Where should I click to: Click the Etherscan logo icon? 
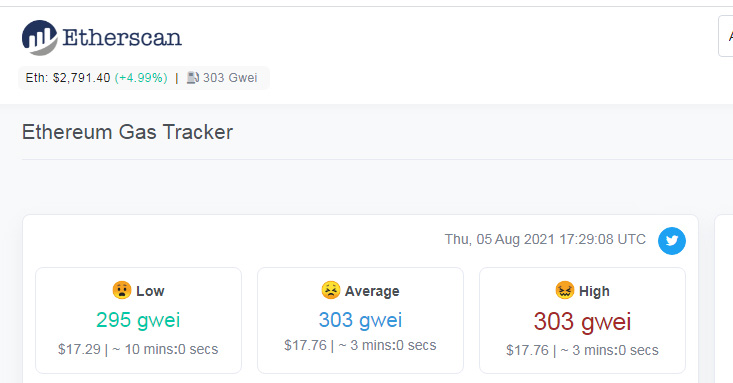(x=40, y=37)
